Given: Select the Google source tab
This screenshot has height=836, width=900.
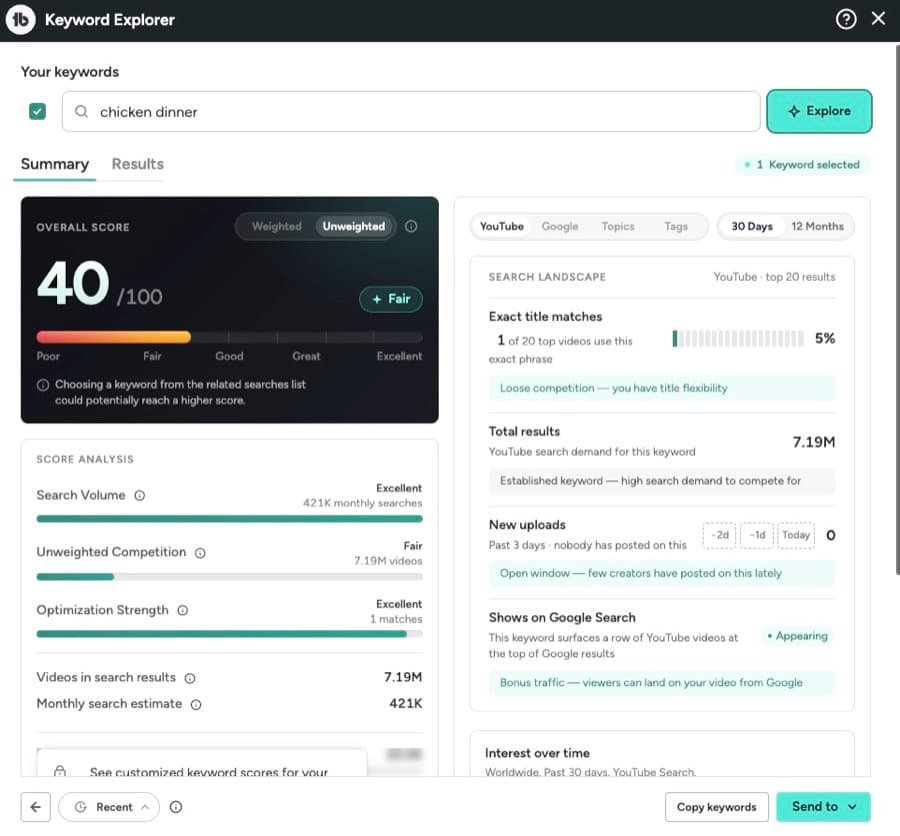Looking at the screenshot, I should pos(560,226).
